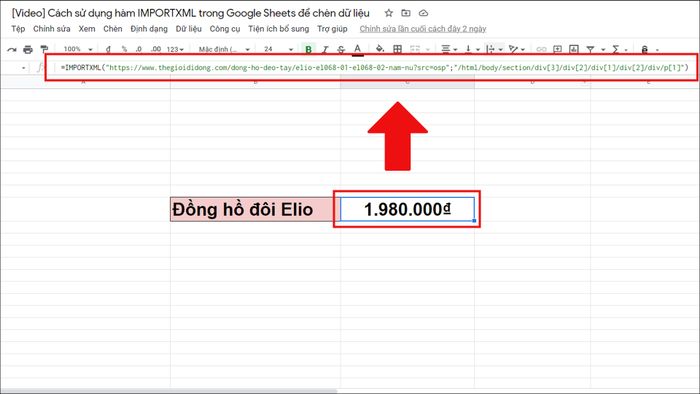Open the font size 24 dropdown
This screenshot has height=394, width=700.
[x=279, y=49]
